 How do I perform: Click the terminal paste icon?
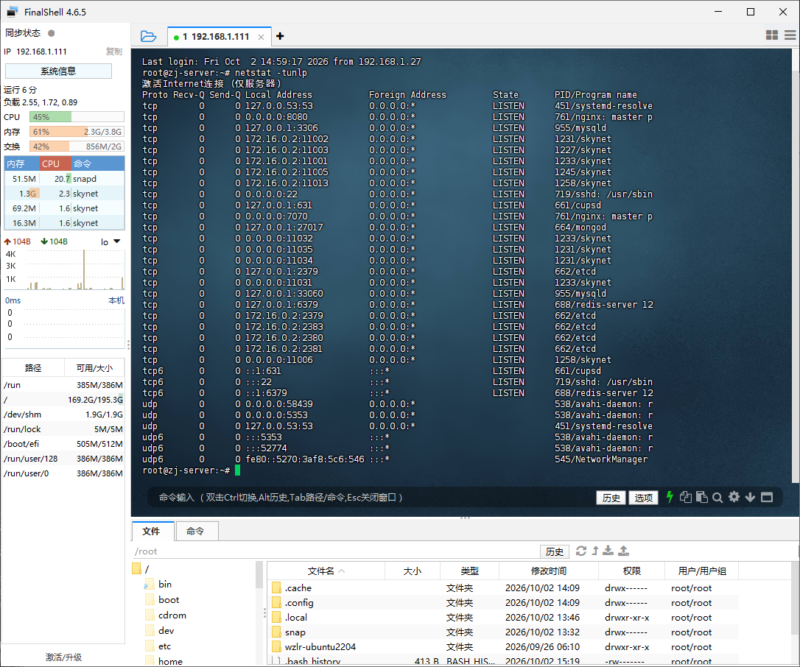click(x=702, y=497)
